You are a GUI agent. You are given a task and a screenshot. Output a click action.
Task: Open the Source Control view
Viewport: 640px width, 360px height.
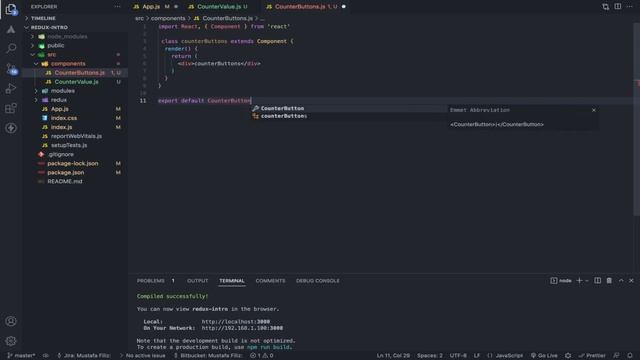[11, 69]
